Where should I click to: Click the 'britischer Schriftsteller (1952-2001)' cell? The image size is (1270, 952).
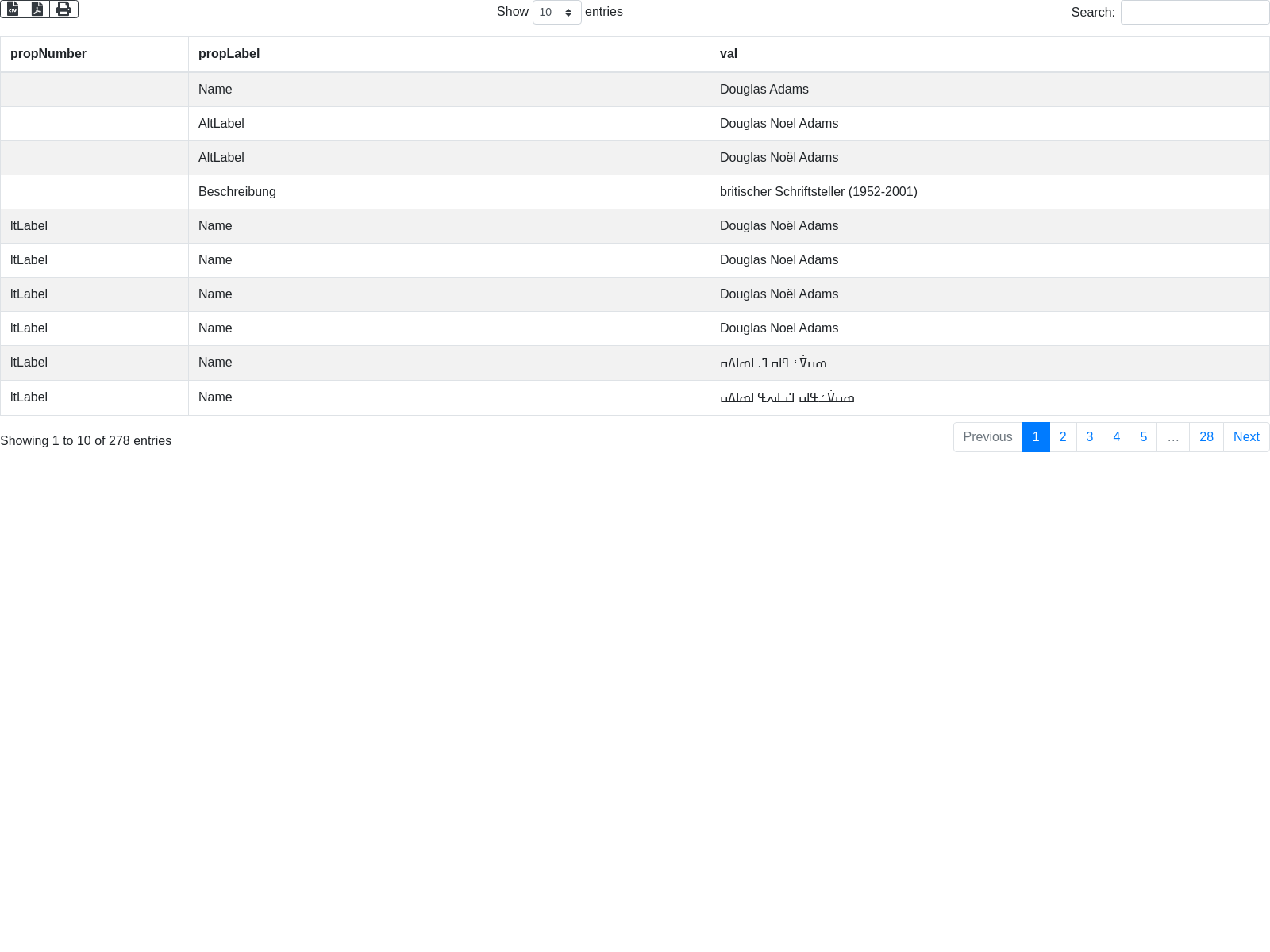(x=818, y=192)
